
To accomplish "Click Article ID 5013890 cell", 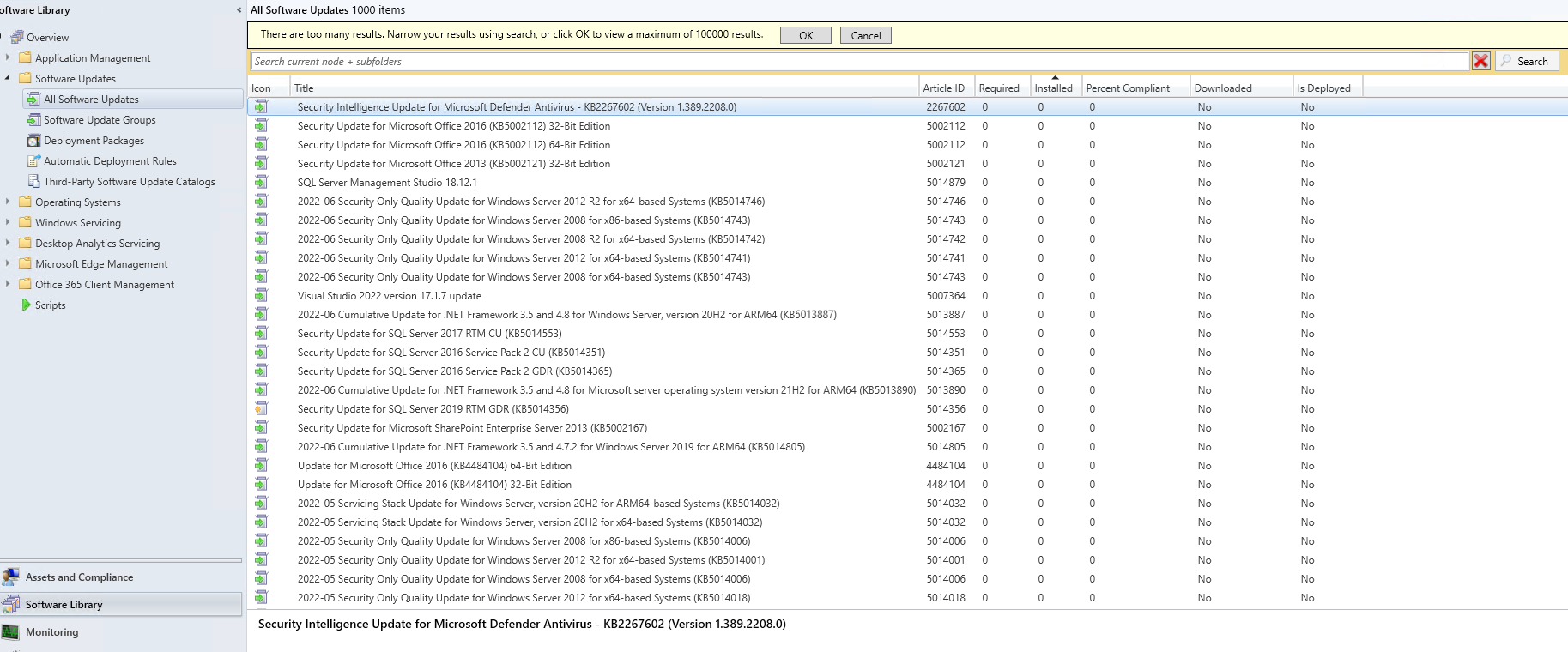I will 946,389.
